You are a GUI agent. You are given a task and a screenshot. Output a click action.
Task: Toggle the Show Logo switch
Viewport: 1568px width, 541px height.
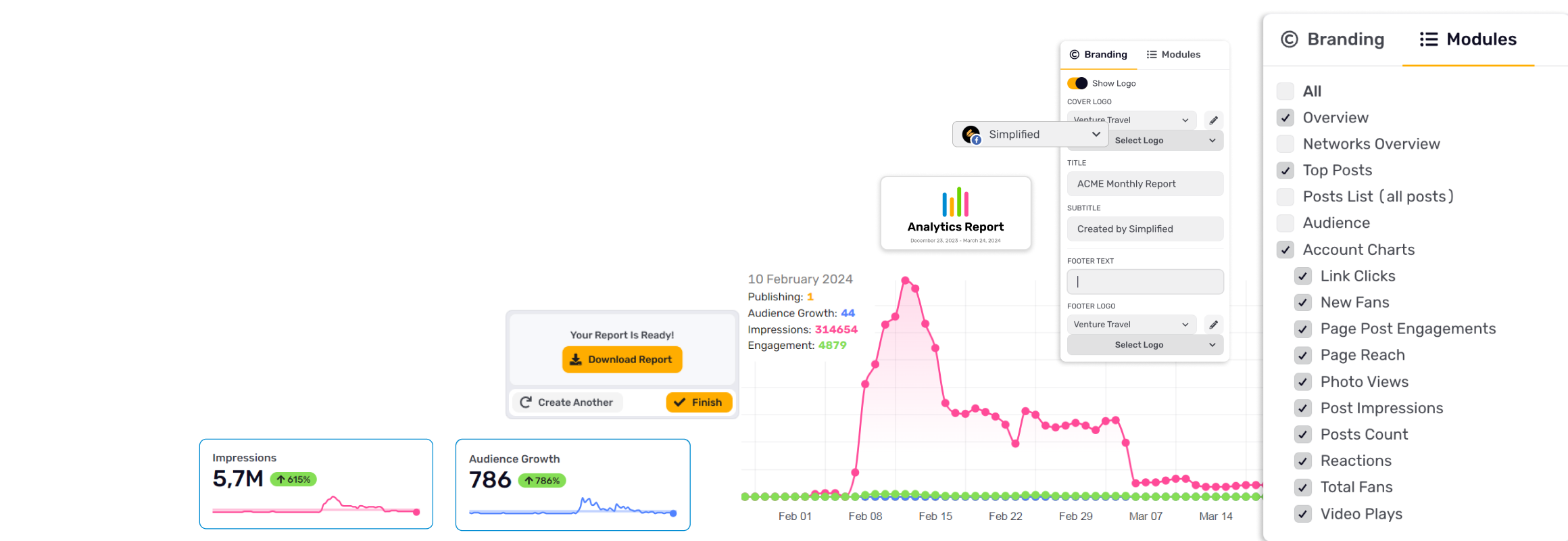[1077, 83]
